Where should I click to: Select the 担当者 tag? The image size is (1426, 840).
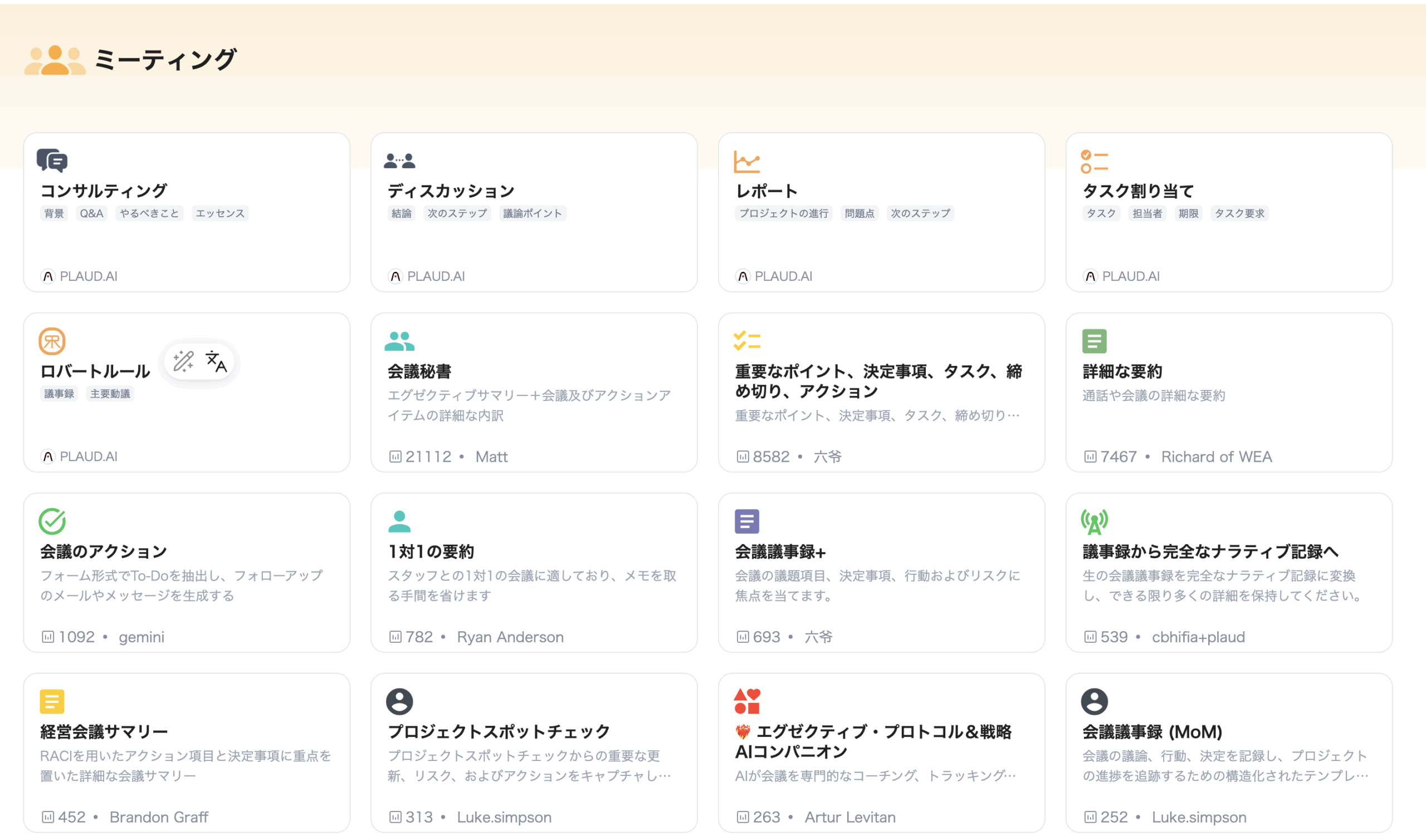pyautogui.click(x=1147, y=213)
